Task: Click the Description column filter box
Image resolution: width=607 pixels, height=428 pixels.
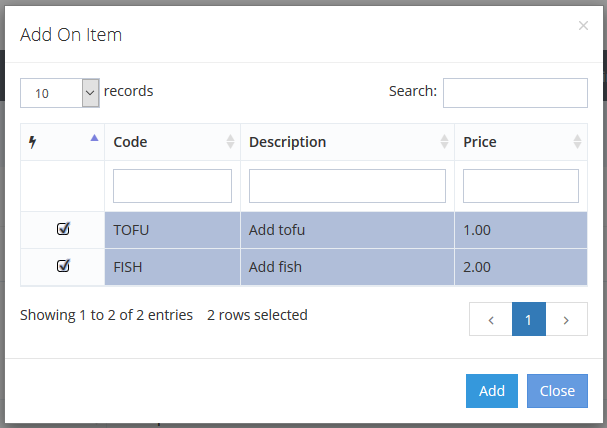Action: click(x=346, y=186)
